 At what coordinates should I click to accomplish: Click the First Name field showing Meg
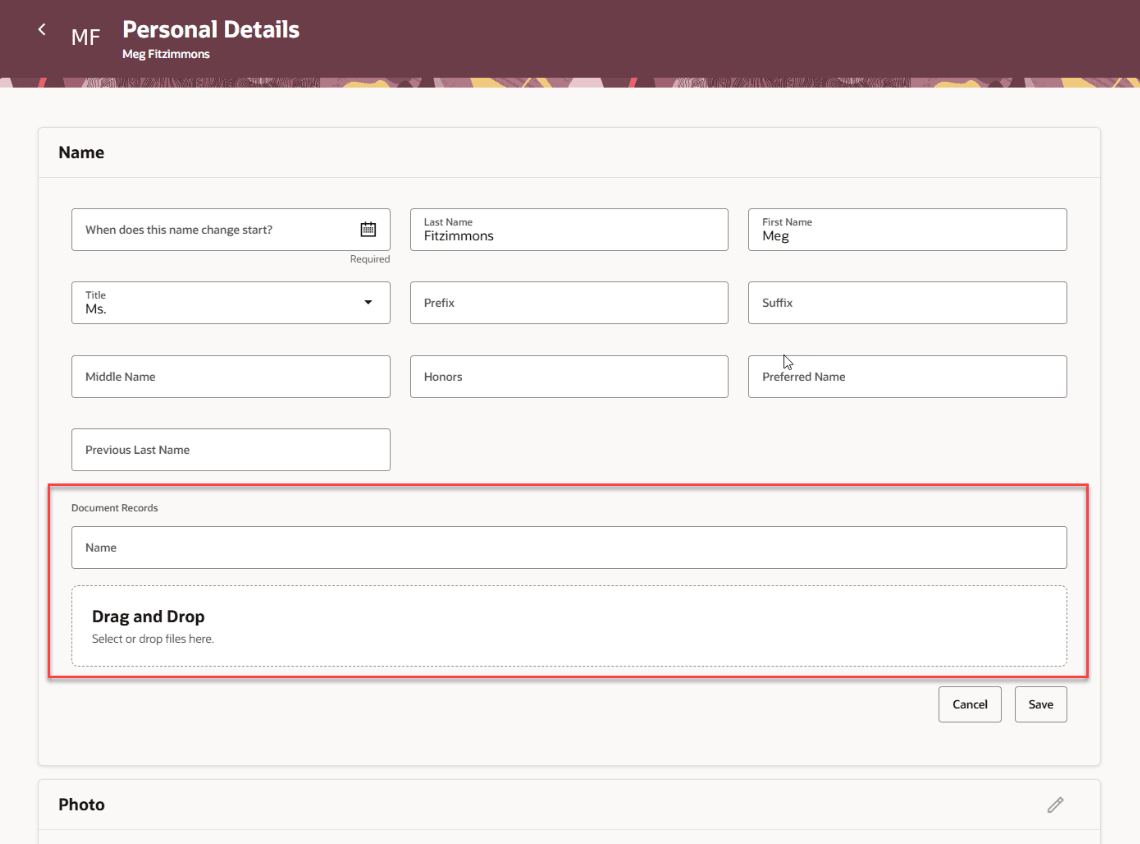[x=907, y=234]
